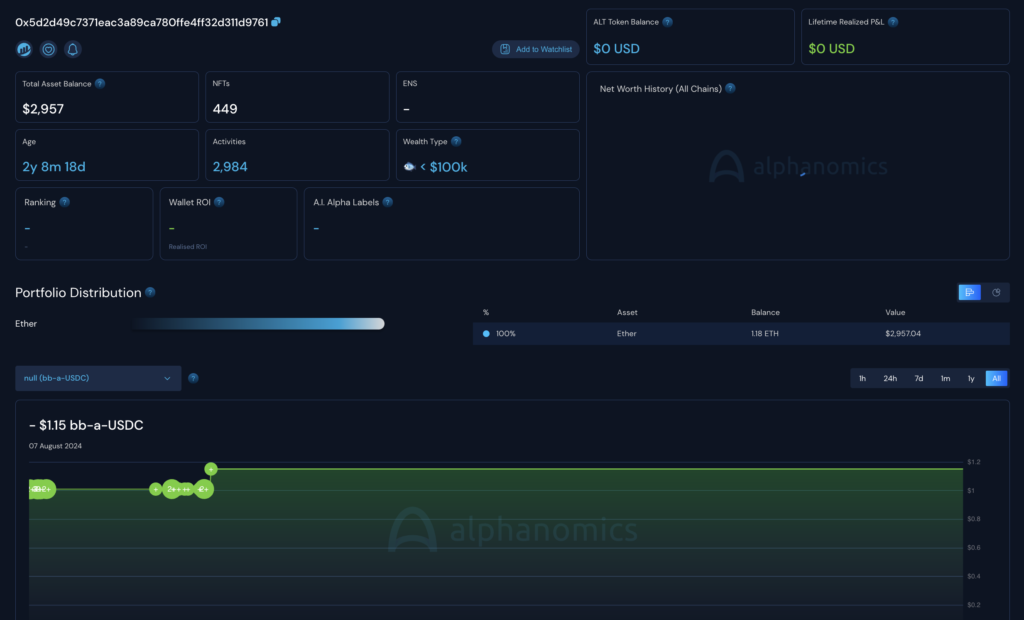The image size is (1024, 620).
Task: Click the chart analytics icon under the address
Action: pos(24,49)
